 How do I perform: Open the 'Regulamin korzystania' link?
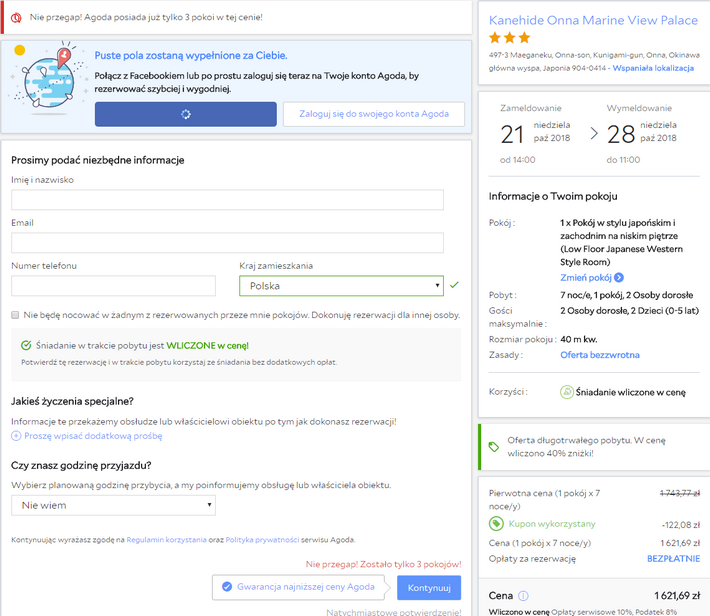tap(166, 540)
